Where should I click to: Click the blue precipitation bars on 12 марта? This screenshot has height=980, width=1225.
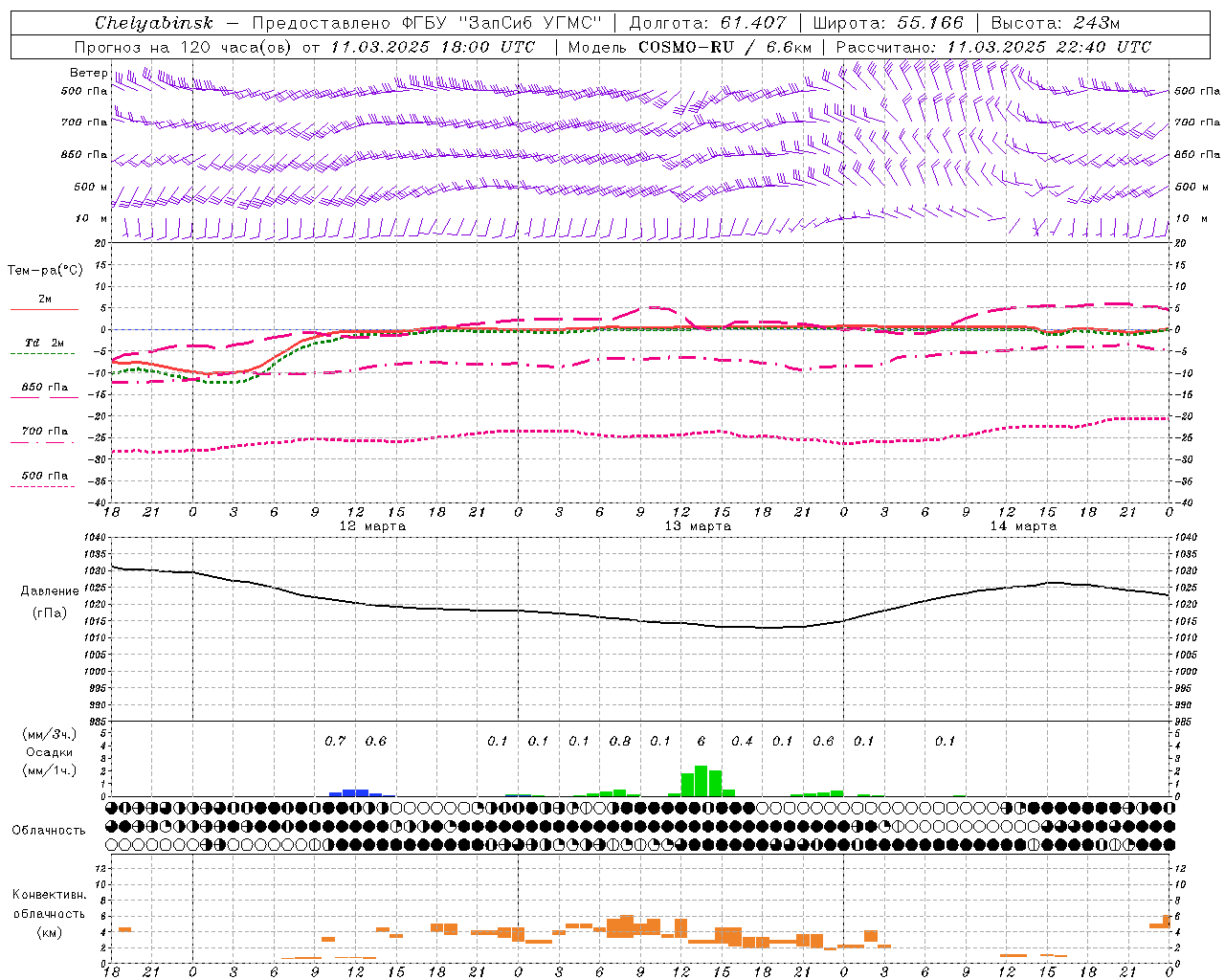point(356,792)
